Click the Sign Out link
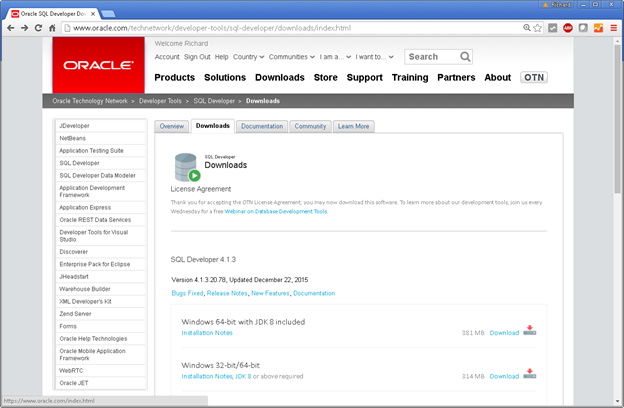 pyautogui.click(x=197, y=57)
